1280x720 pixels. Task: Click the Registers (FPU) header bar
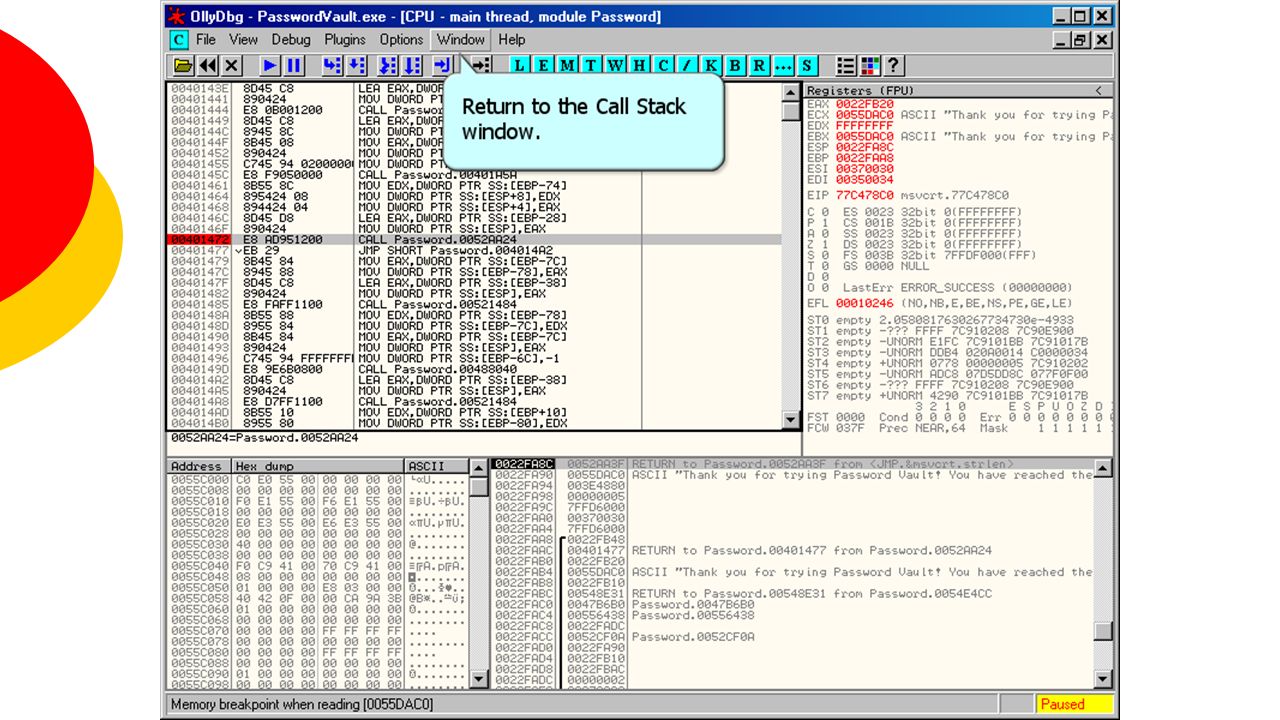click(x=958, y=90)
